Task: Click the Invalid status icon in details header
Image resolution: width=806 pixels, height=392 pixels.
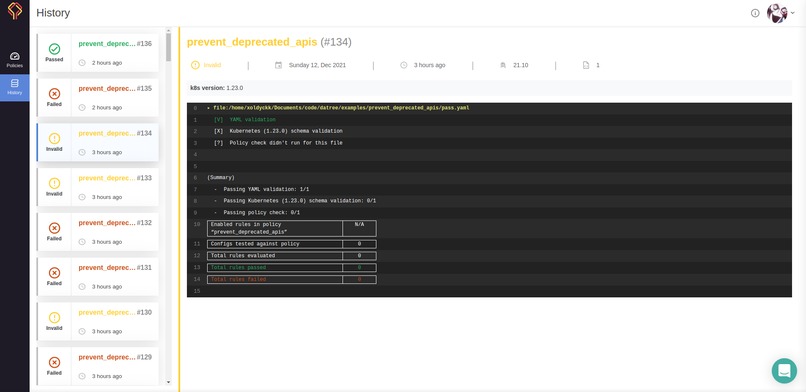Action: click(x=195, y=65)
